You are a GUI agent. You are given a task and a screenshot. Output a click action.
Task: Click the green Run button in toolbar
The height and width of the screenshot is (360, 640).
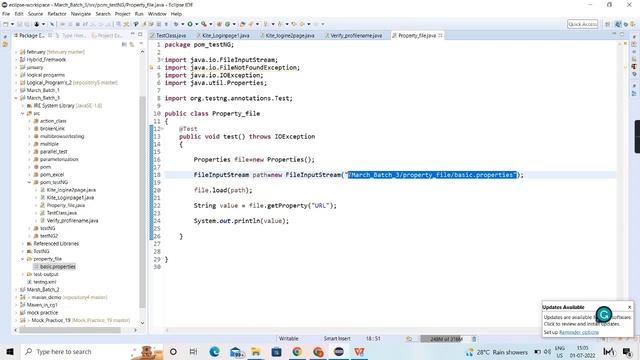pos(190,24)
